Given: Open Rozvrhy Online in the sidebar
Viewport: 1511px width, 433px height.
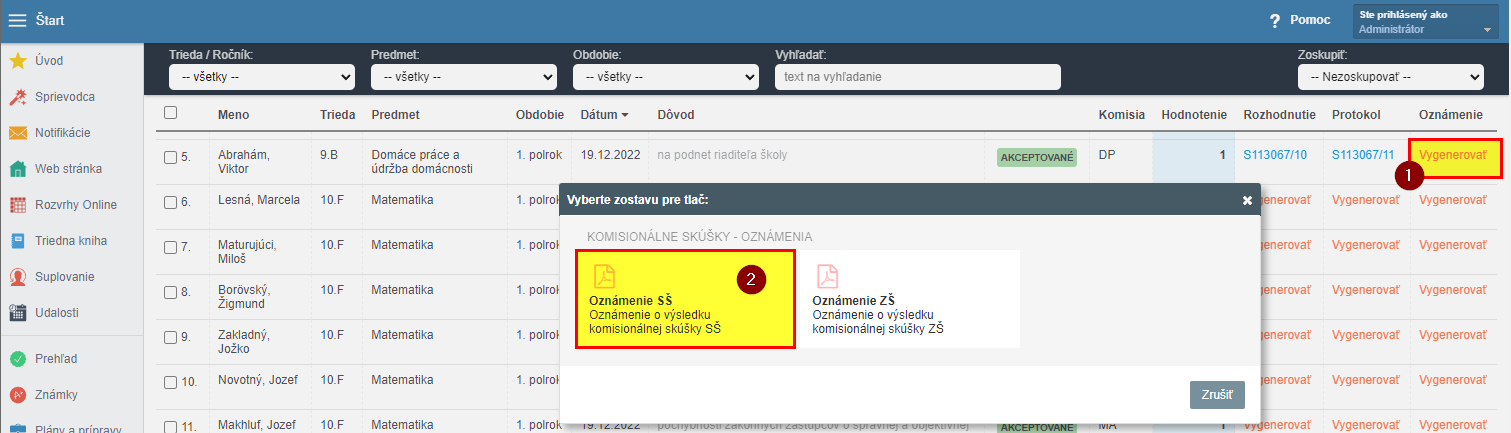Looking at the screenshot, I should pyautogui.click(x=76, y=205).
